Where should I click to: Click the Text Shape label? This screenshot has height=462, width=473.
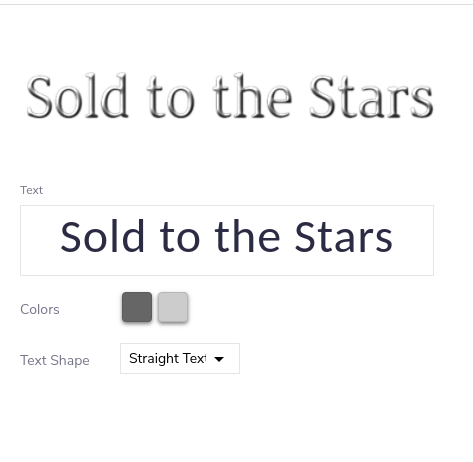point(55,360)
